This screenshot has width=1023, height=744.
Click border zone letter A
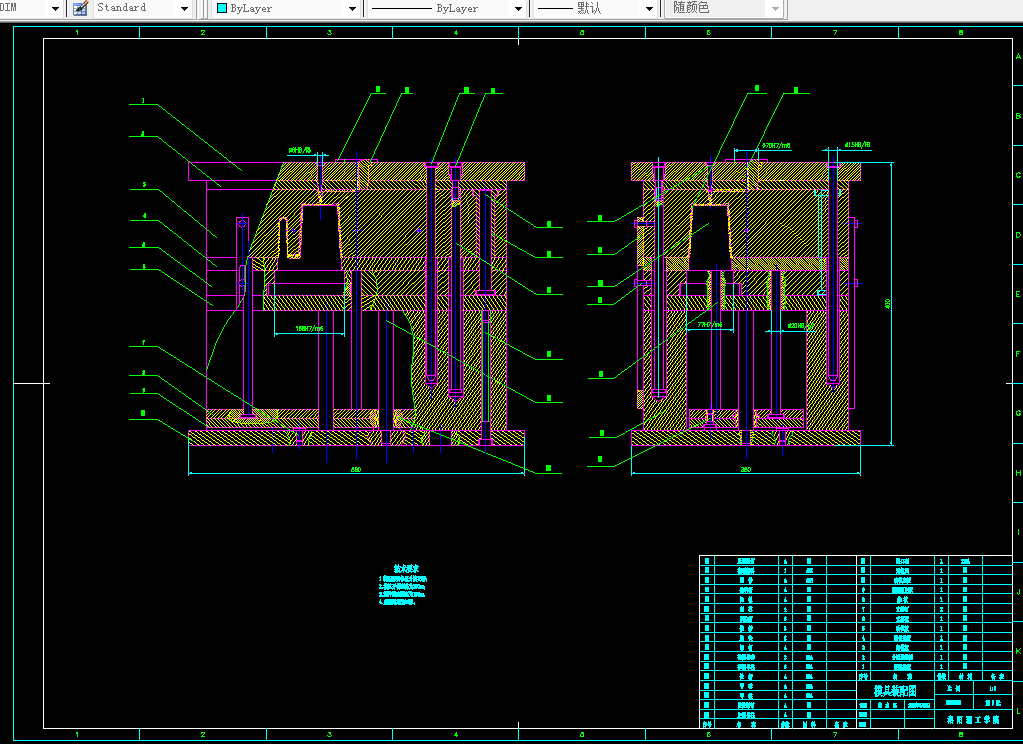(1018, 56)
